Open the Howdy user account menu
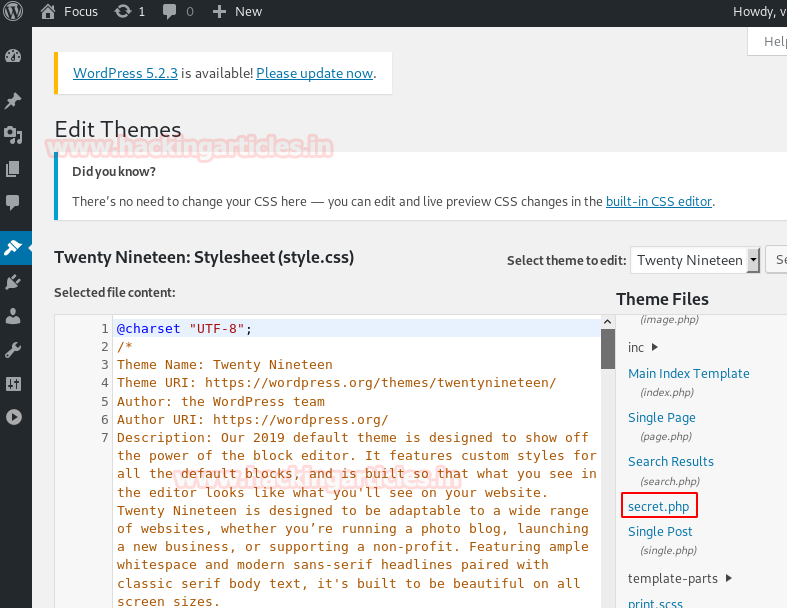The height and width of the screenshot is (608, 787). pyautogui.click(x=759, y=12)
